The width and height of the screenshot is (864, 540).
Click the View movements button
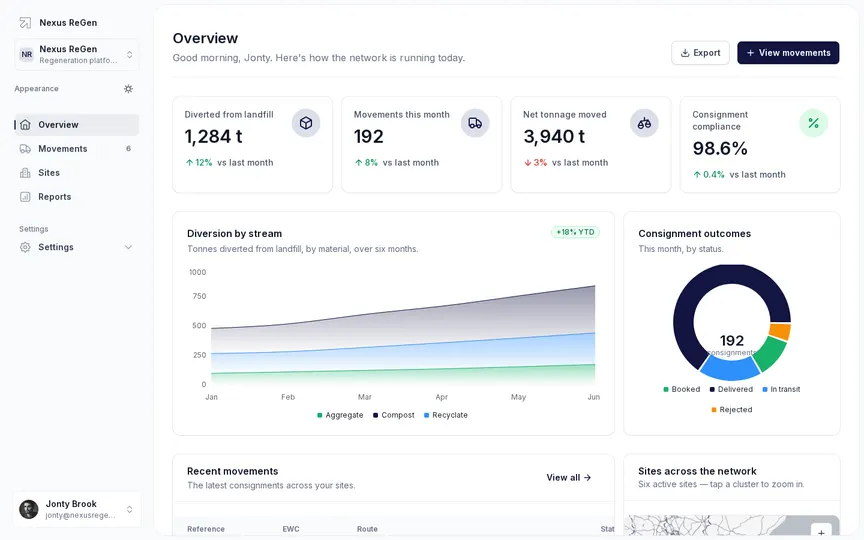tap(788, 53)
